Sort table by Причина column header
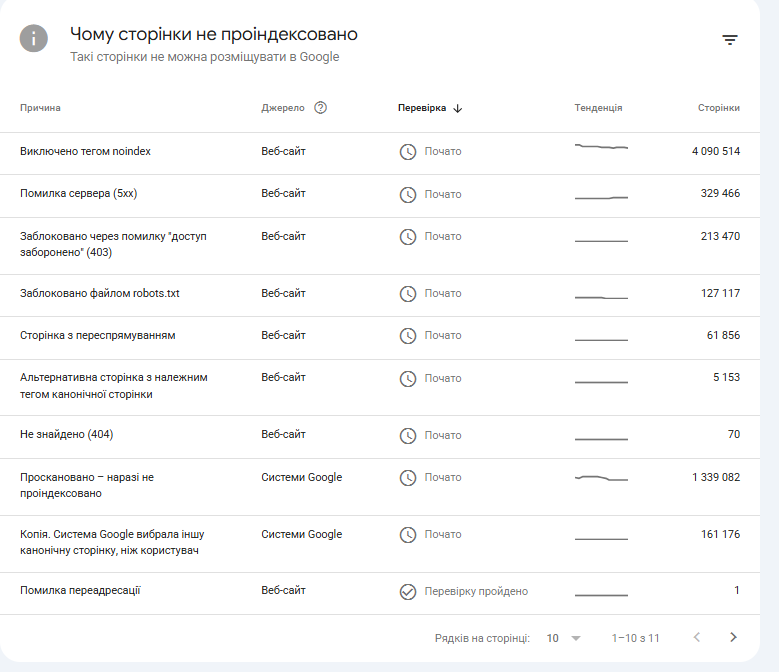The height and width of the screenshot is (672, 779). pyautogui.click(x=40, y=108)
